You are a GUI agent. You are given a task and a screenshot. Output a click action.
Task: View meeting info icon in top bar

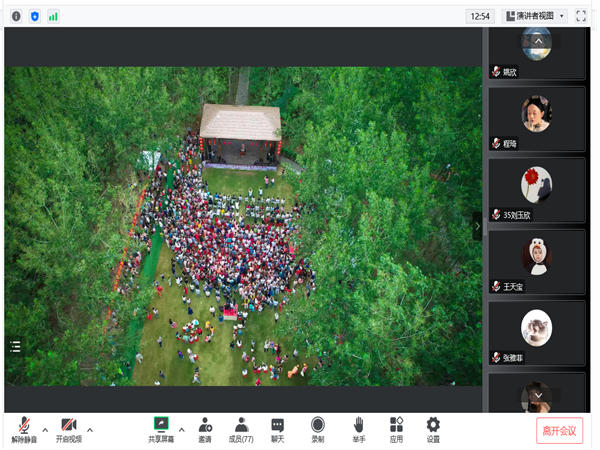coord(16,16)
